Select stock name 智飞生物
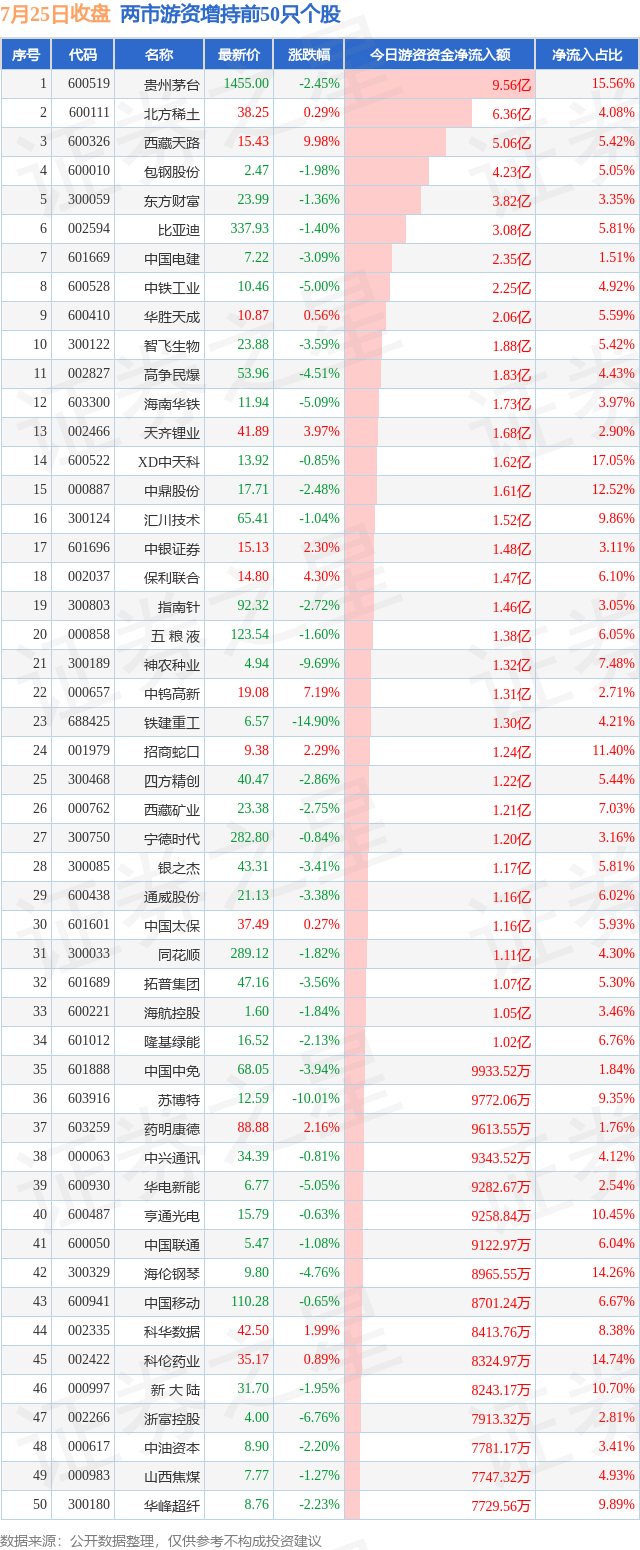The image size is (640, 1550). tap(172, 345)
